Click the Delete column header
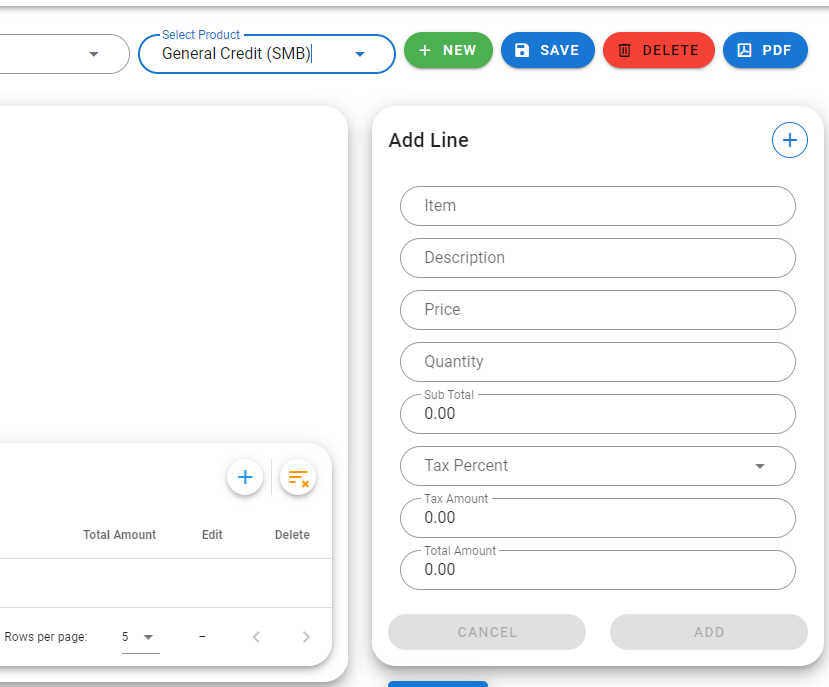Viewport: 829px width, 687px height. pyautogui.click(x=292, y=535)
